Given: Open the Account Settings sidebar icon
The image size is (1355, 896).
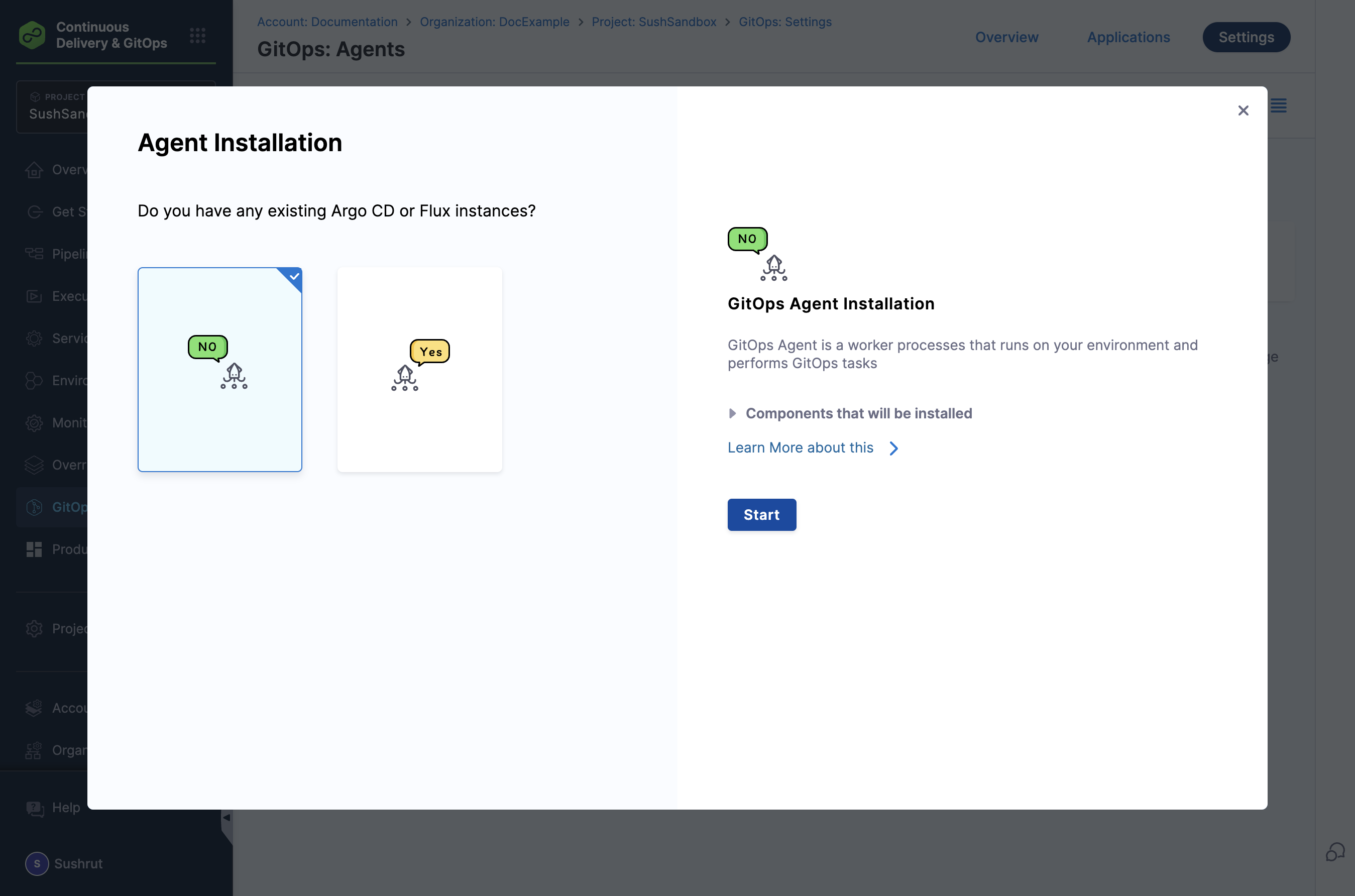Looking at the screenshot, I should click(x=34, y=708).
